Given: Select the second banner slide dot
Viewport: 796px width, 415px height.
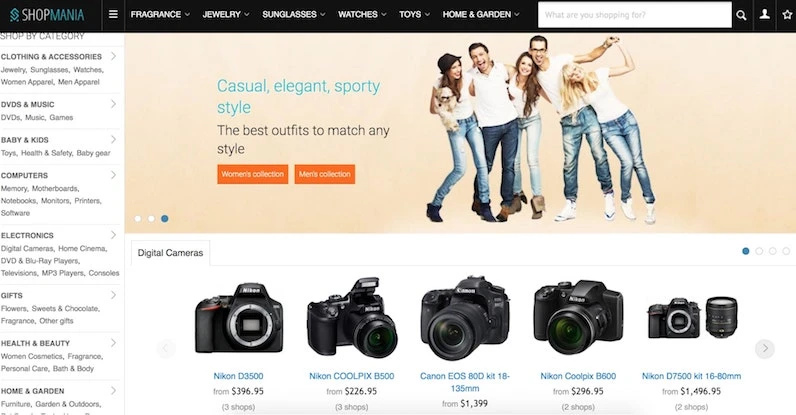Looking at the screenshot, I should point(151,218).
